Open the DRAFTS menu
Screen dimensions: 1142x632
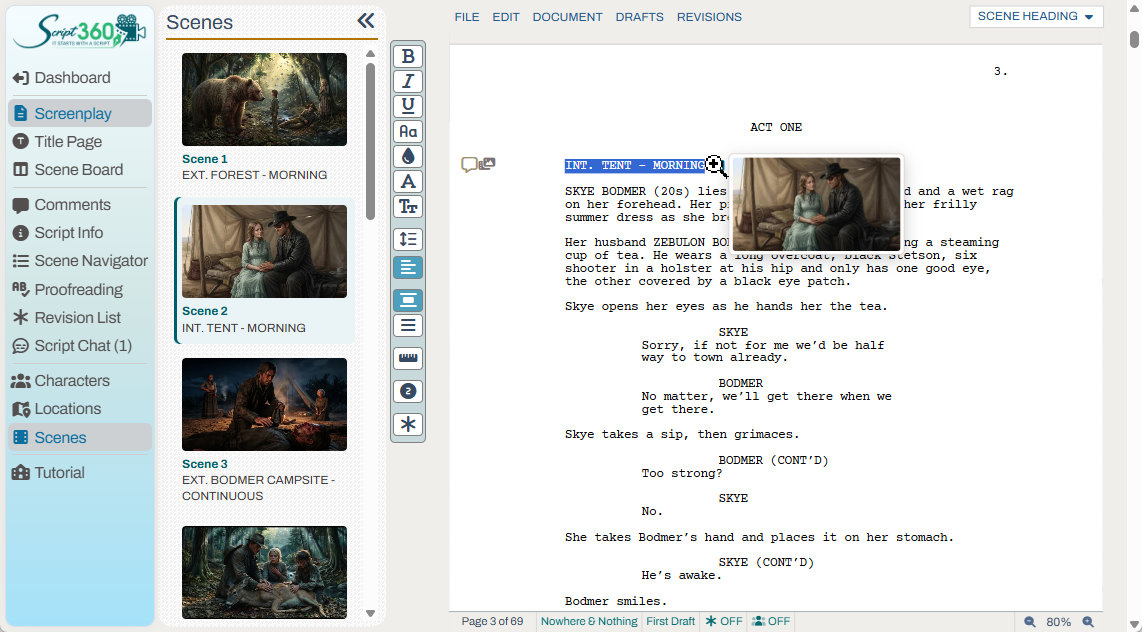click(x=639, y=17)
